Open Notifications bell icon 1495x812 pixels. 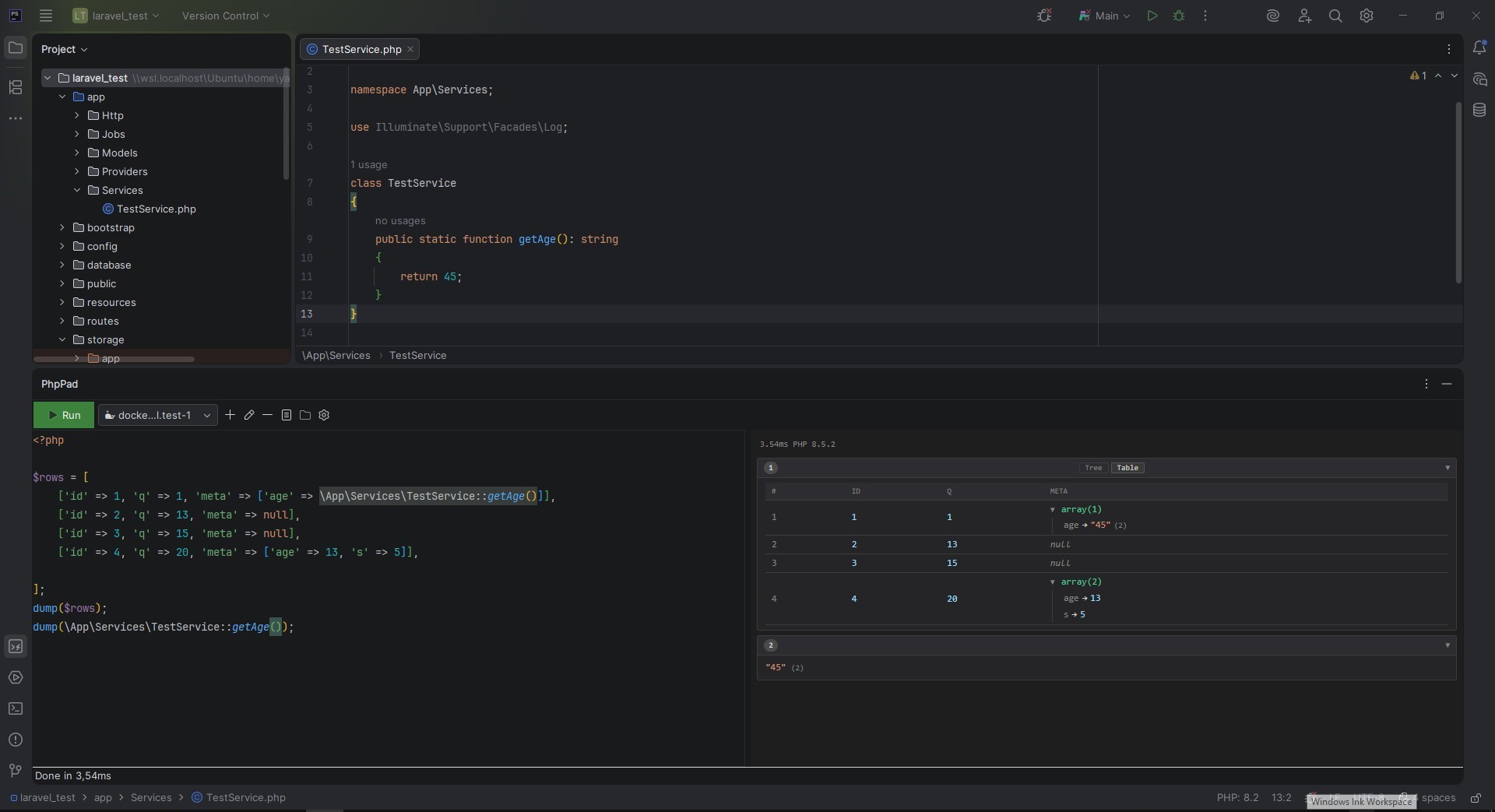1479,48
